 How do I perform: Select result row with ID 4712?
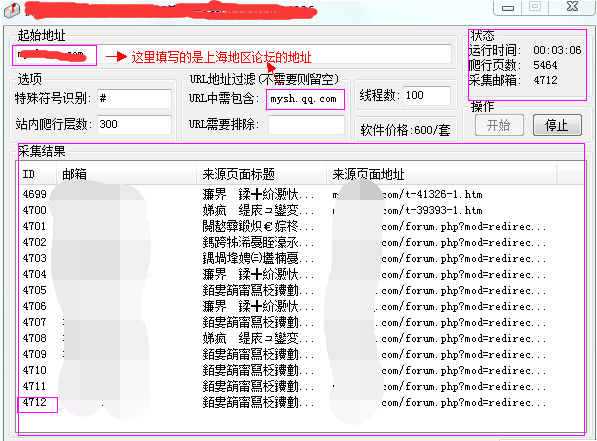(x=301, y=402)
